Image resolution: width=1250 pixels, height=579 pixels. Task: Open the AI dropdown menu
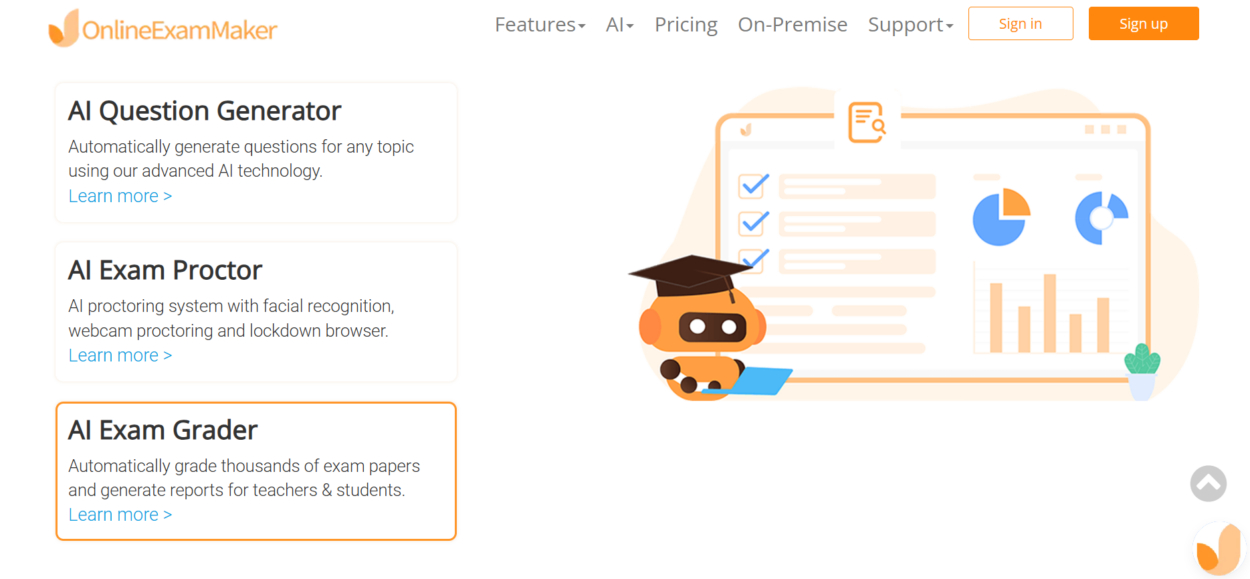tap(619, 24)
